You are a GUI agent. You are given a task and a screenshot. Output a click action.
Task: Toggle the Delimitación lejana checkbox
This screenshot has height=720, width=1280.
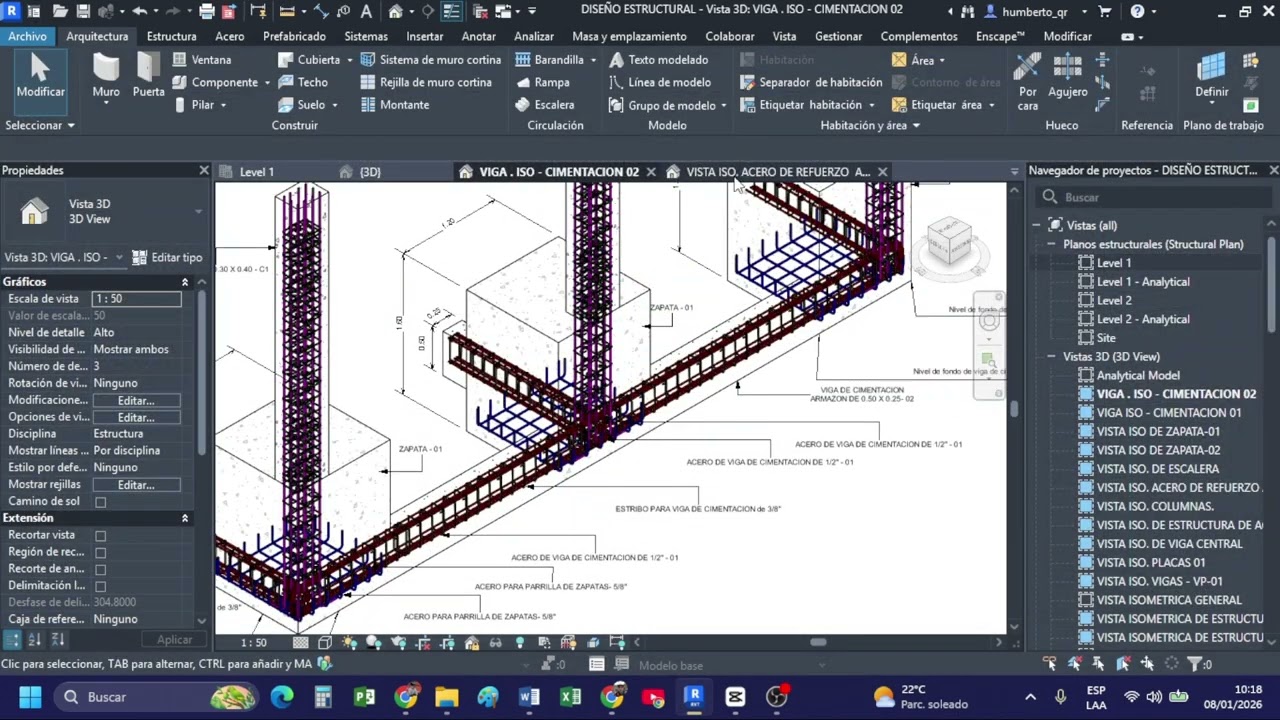pyautogui.click(x=100, y=586)
